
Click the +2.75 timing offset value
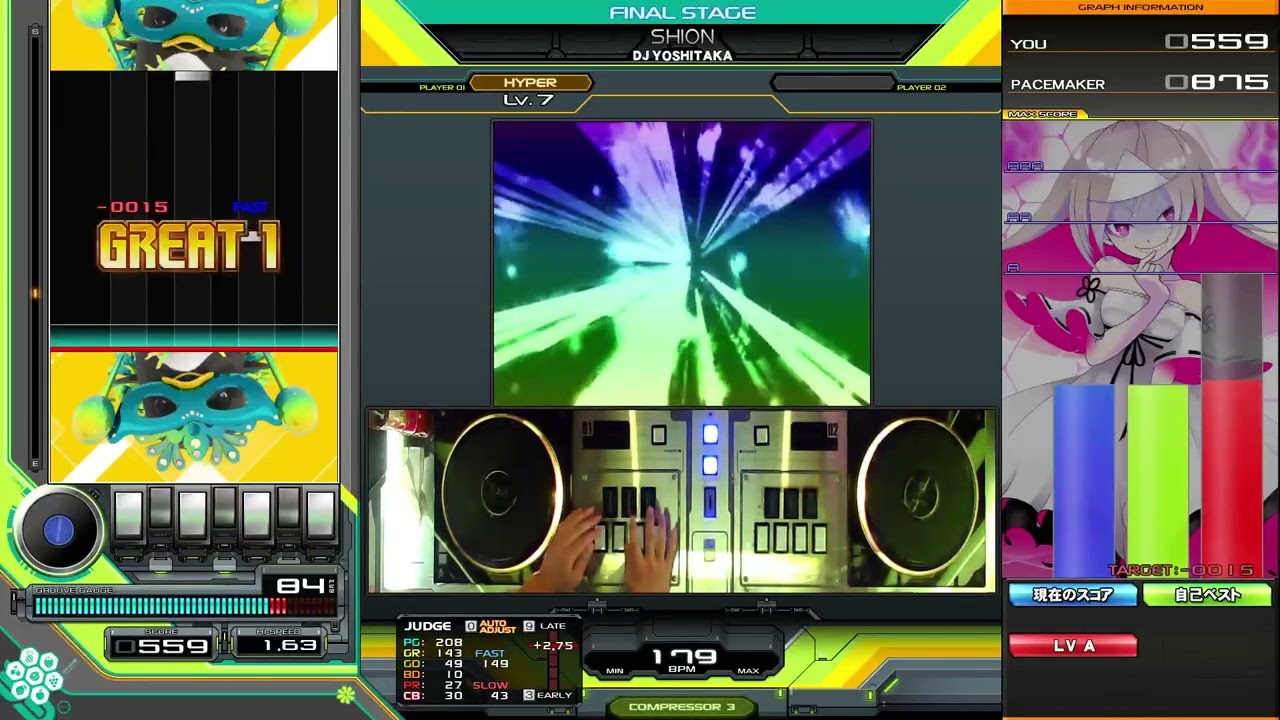click(x=553, y=646)
